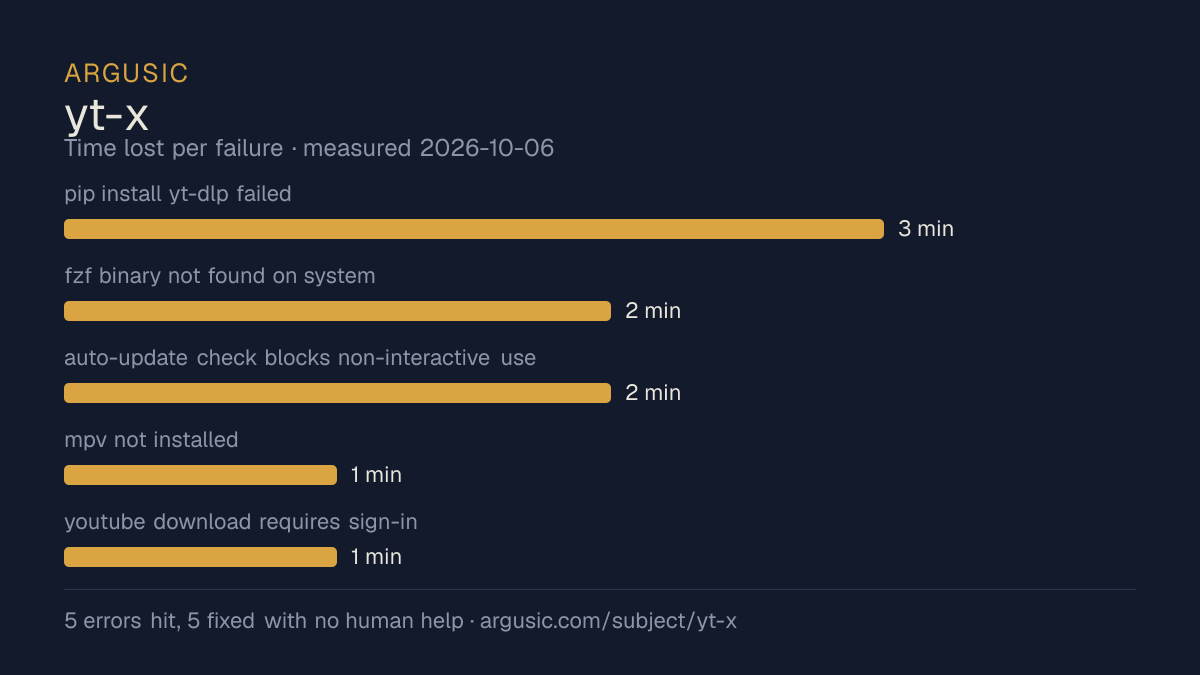Click '2 min' value beside auto-update bar

click(653, 393)
